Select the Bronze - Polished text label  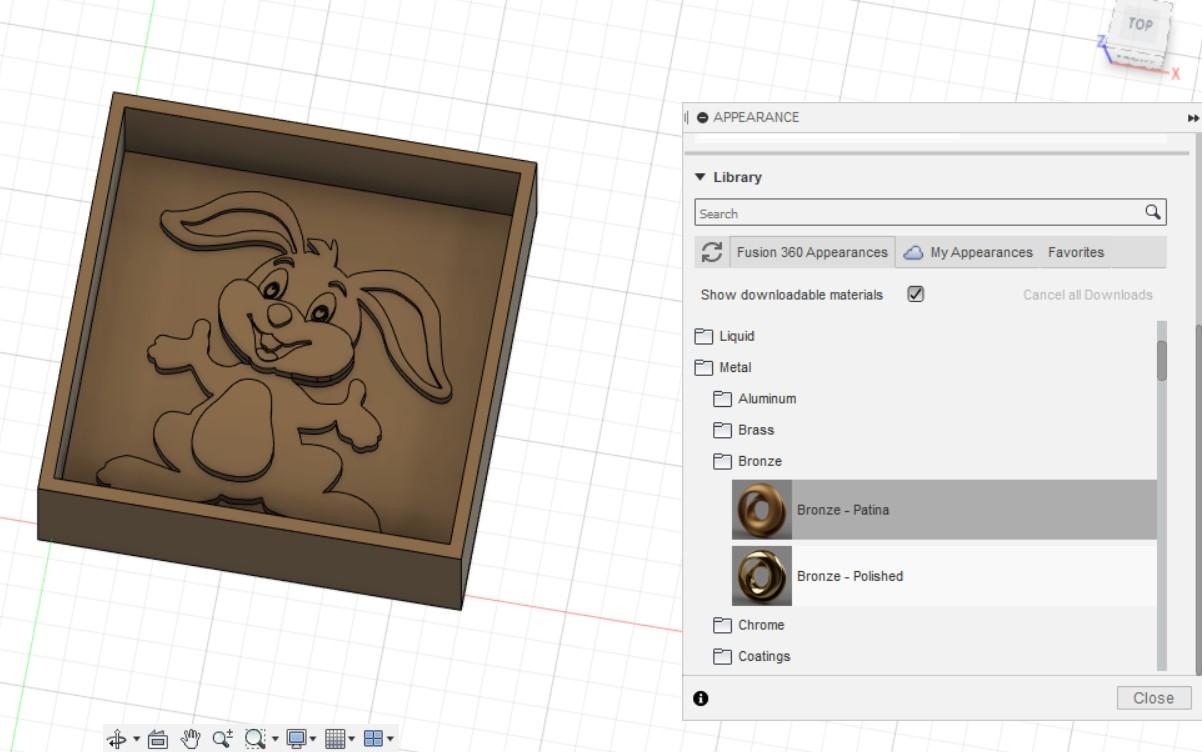click(850, 576)
